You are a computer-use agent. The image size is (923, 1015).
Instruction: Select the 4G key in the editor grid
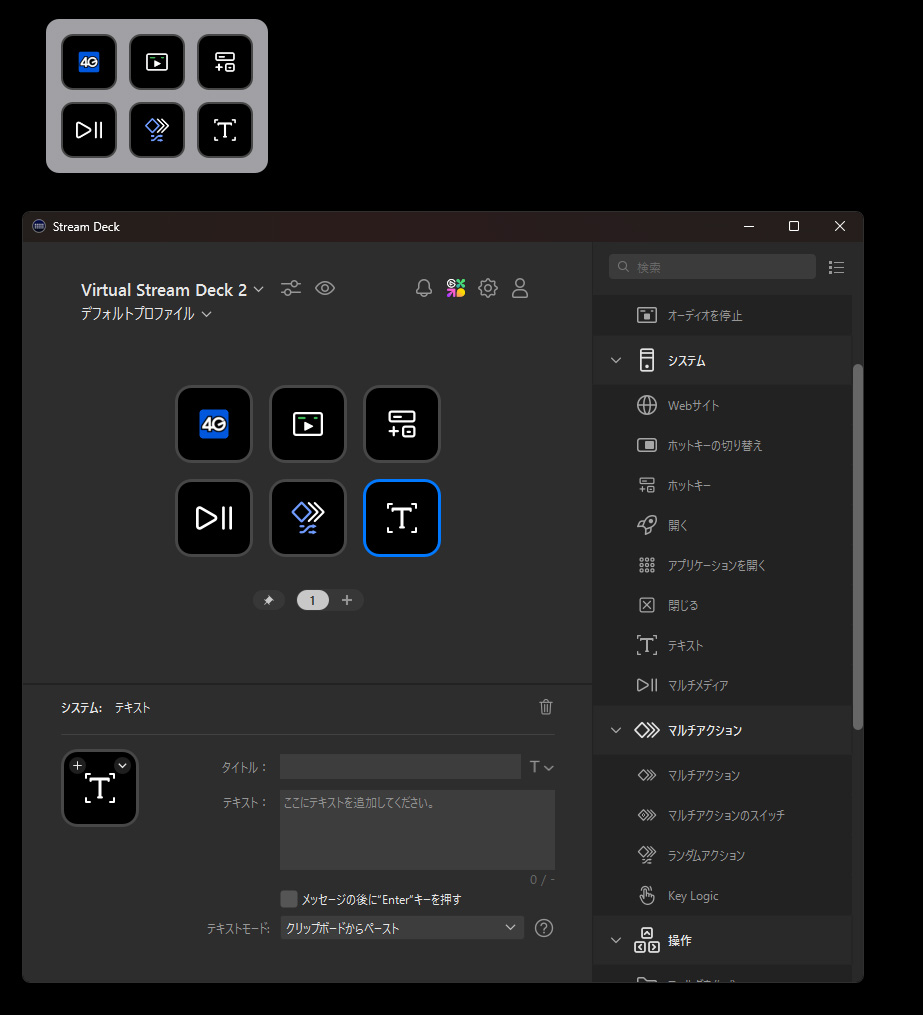[x=214, y=424]
